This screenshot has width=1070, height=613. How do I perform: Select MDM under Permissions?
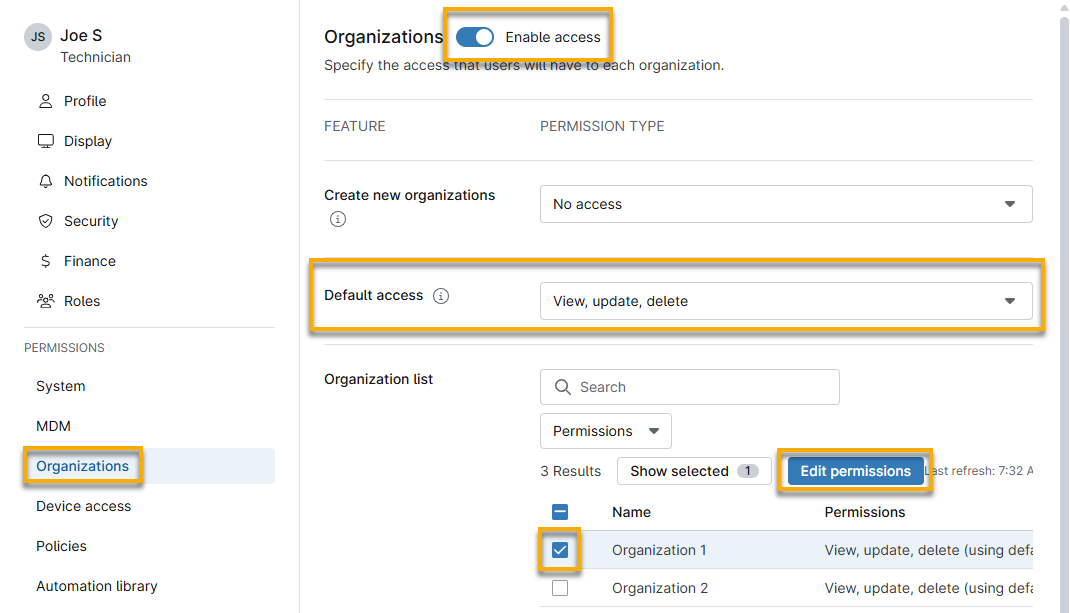point(53,426)
